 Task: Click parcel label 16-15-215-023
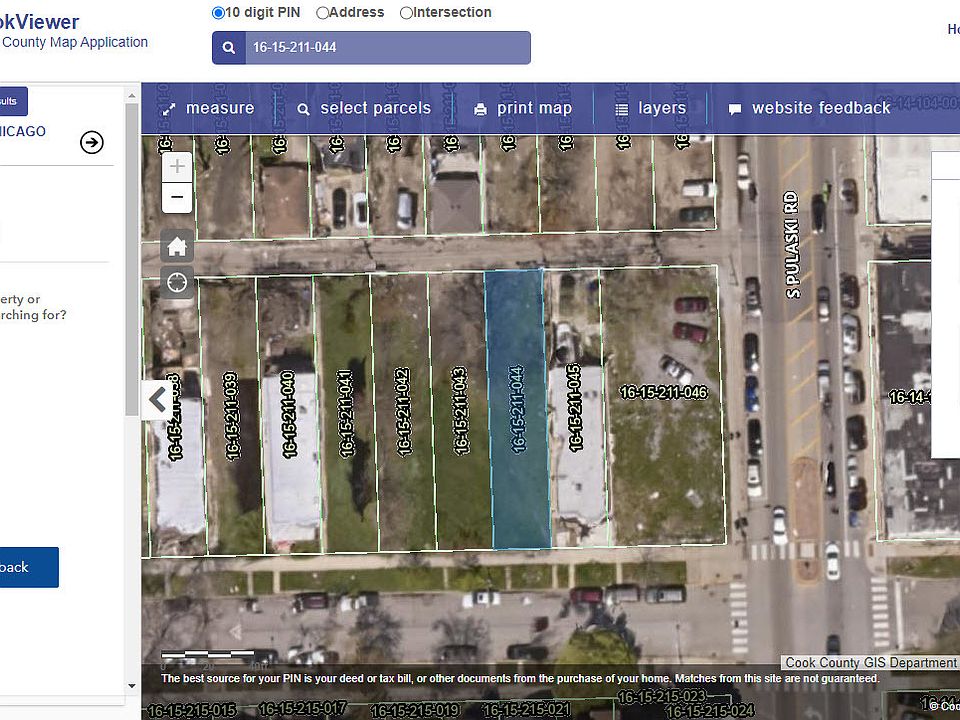pos(662,697)
